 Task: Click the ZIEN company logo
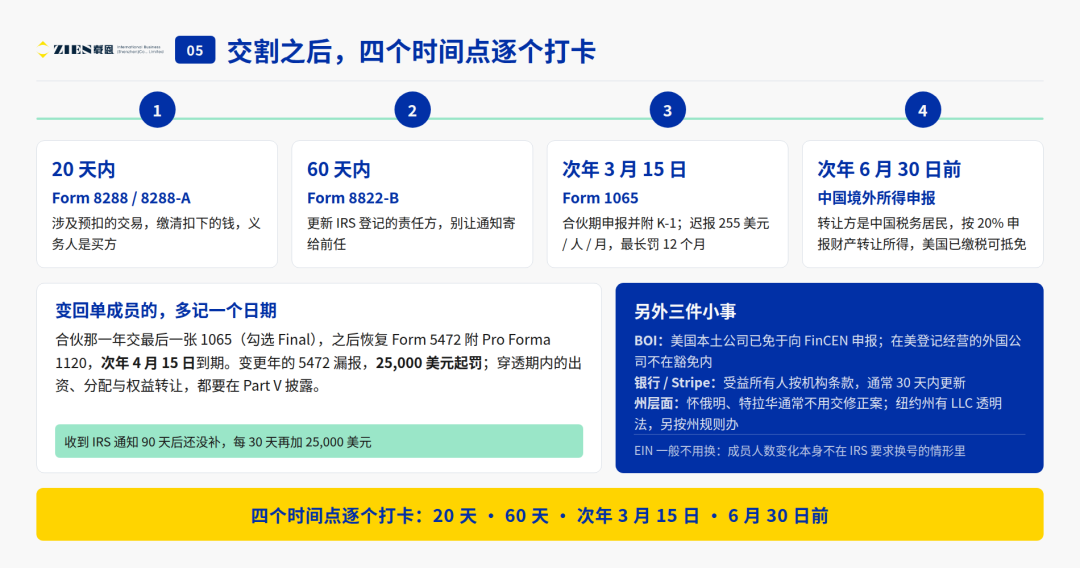click(101, 50)
